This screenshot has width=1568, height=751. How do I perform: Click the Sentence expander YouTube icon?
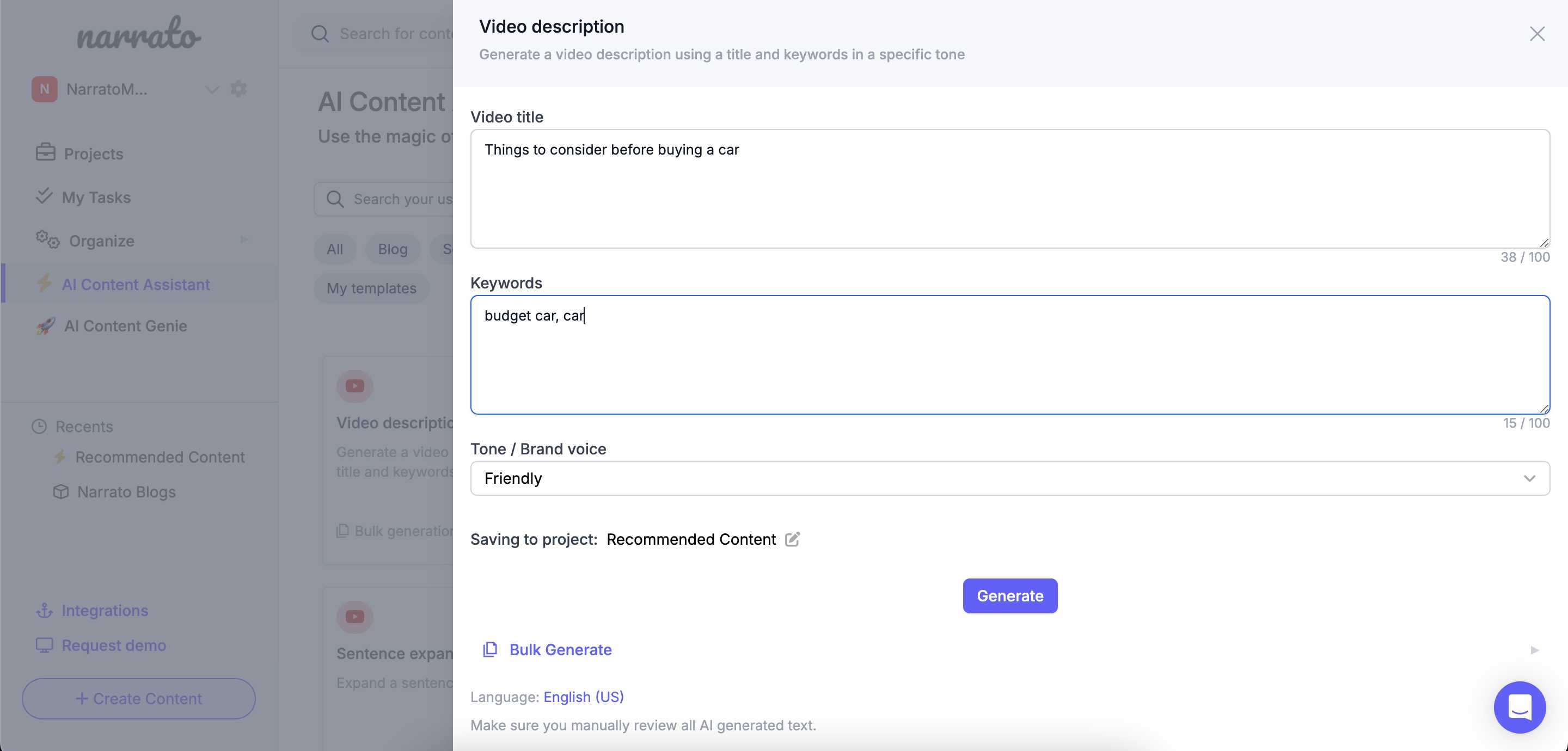click(355, 617)
